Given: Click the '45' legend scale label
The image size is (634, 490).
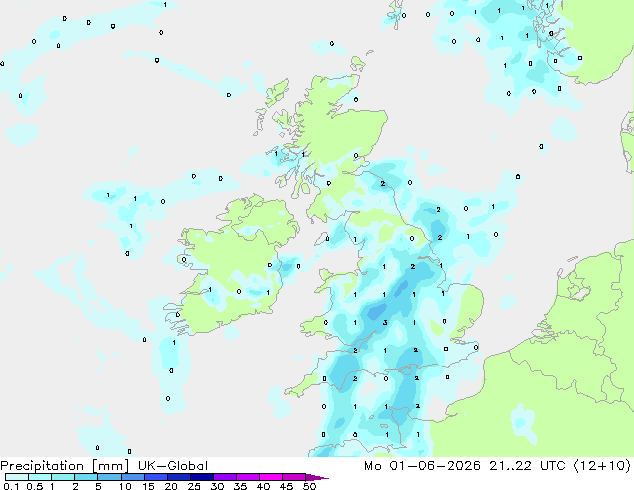Looking at the screenshot, I should coord(286,486).
